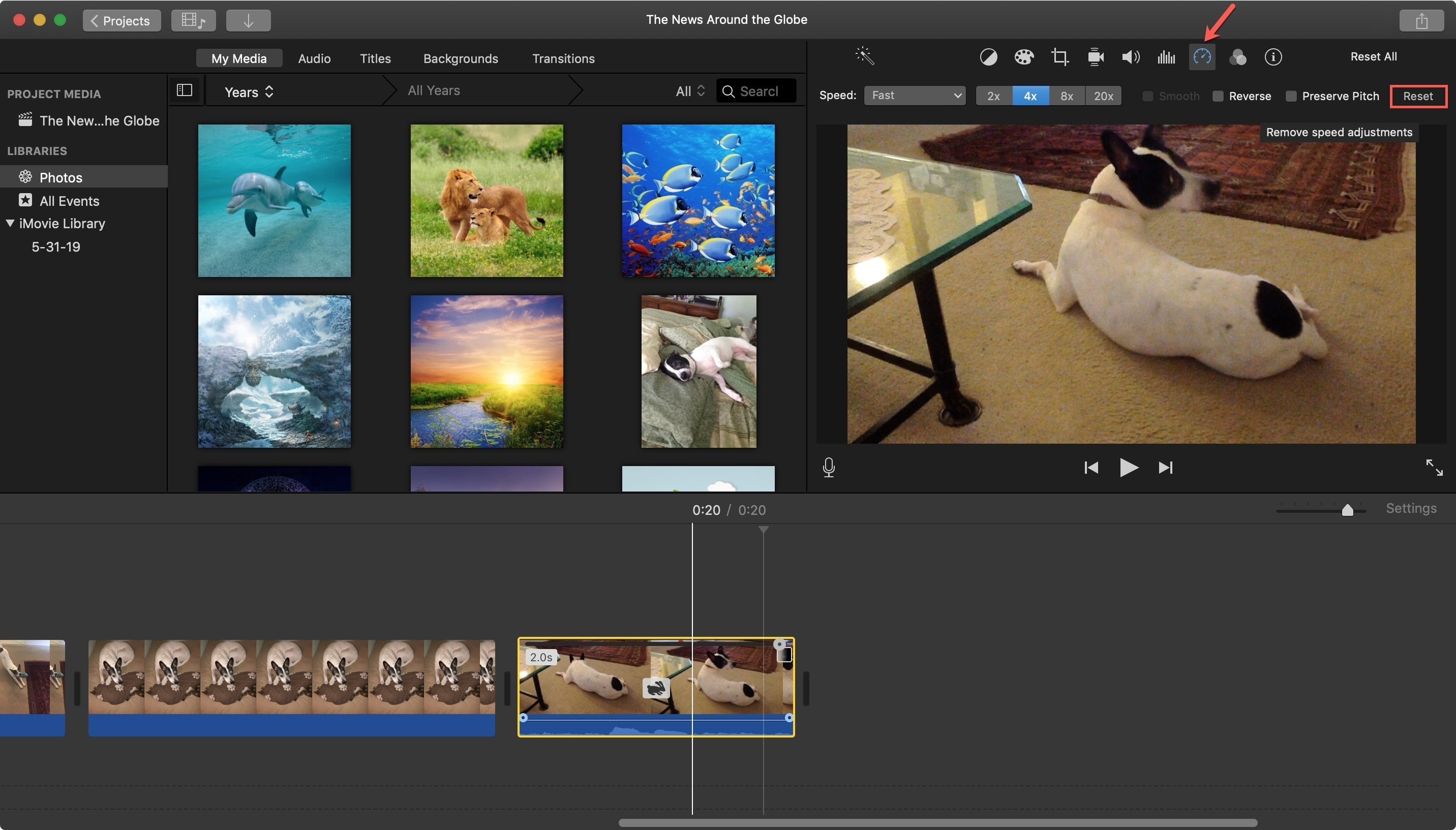Expand the All Years filter dropdown

[433, 91]
